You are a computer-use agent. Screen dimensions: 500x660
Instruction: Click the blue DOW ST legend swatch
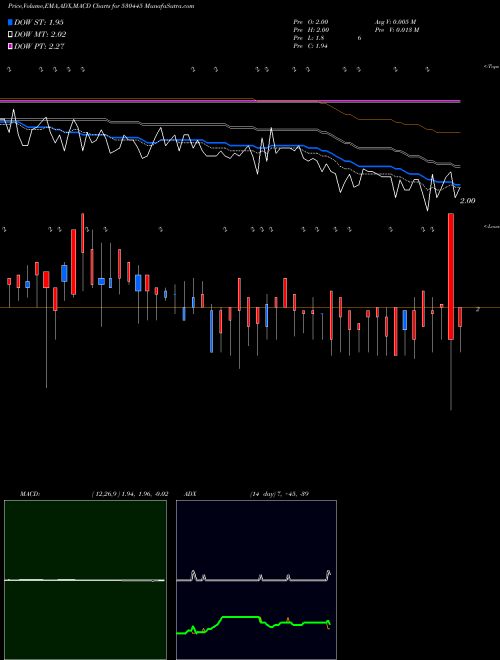click(10, 22)
